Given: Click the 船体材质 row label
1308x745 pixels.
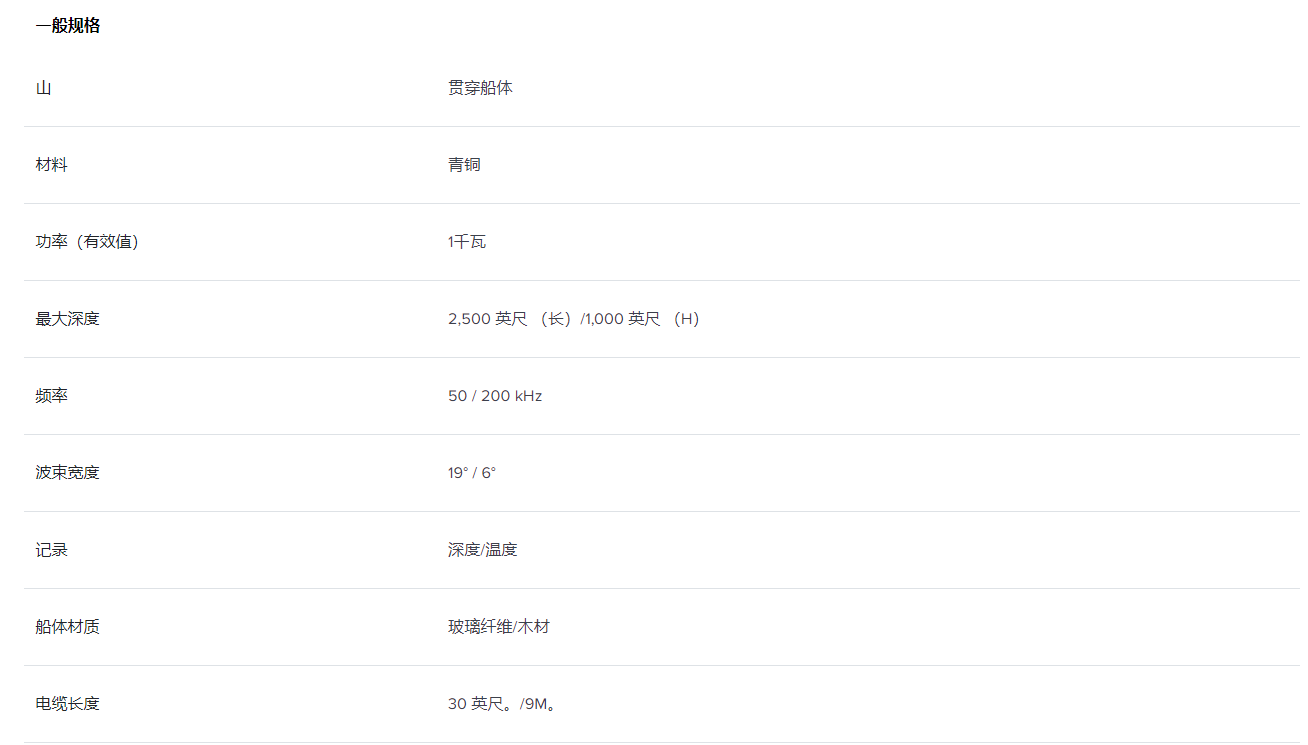Looking at the screenshot, I should [x=67, y=627].
